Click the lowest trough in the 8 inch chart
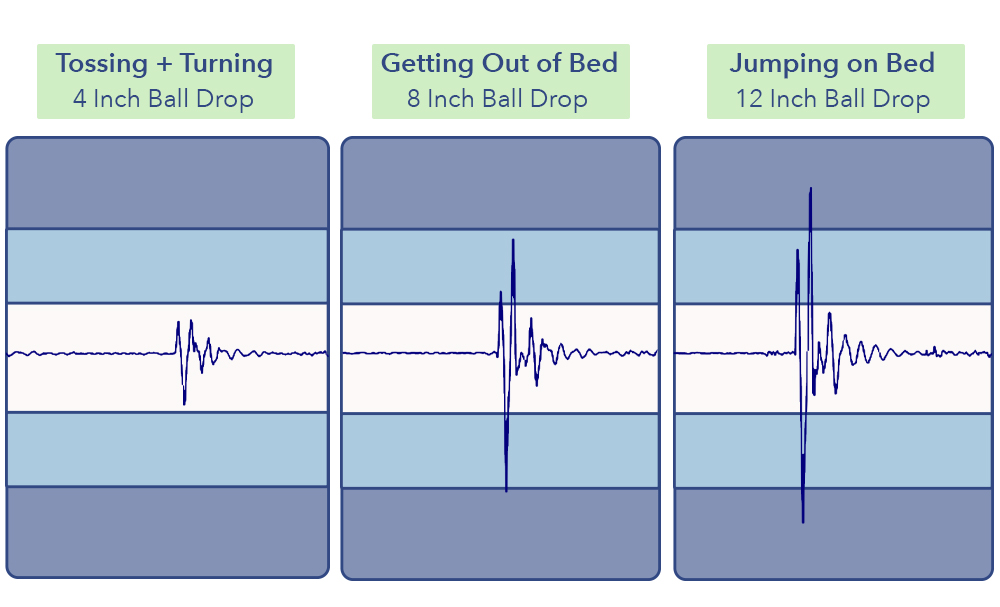The image size is (1000, 607). (506, 488)
